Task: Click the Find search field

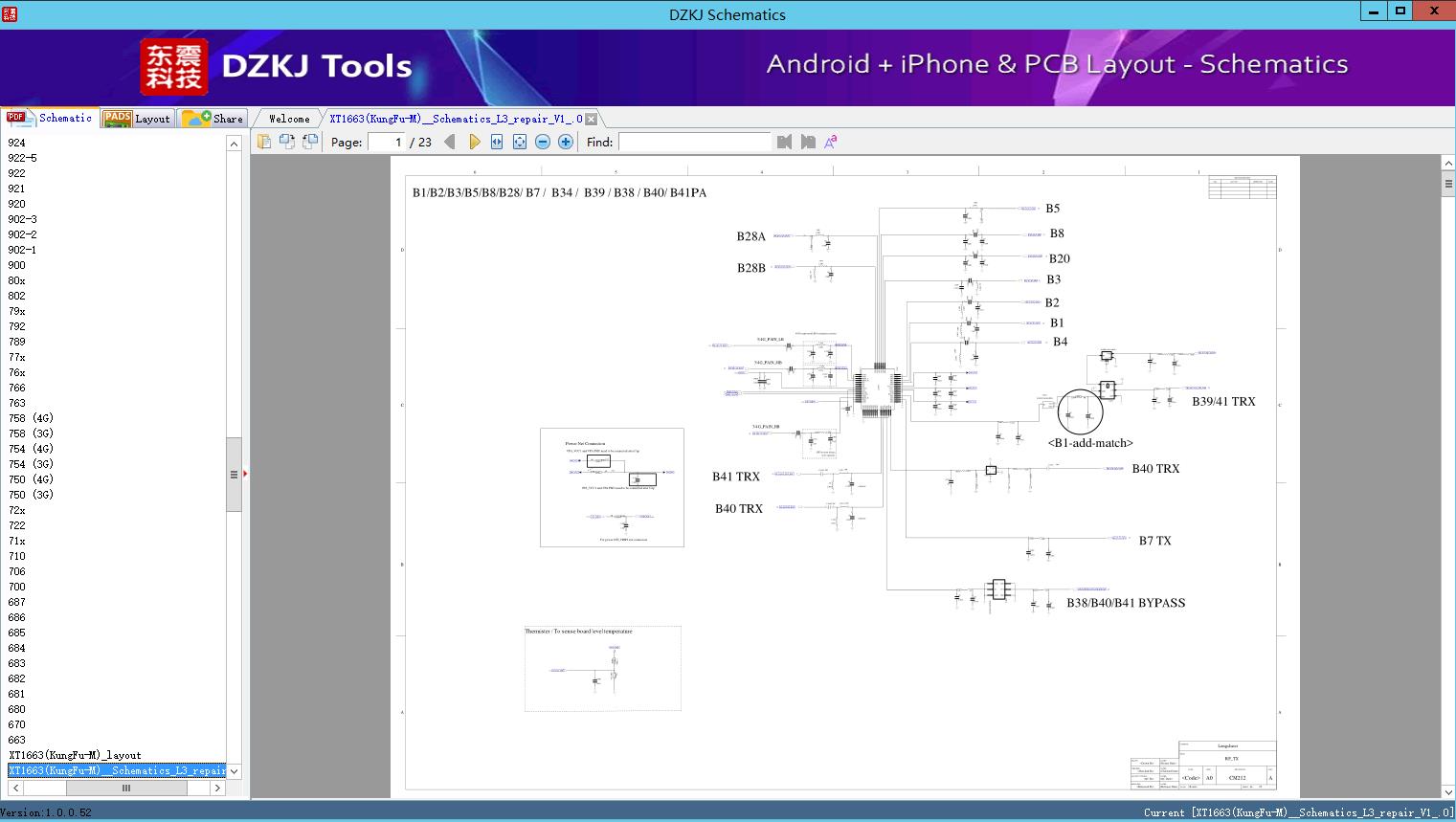Action: 695,142
